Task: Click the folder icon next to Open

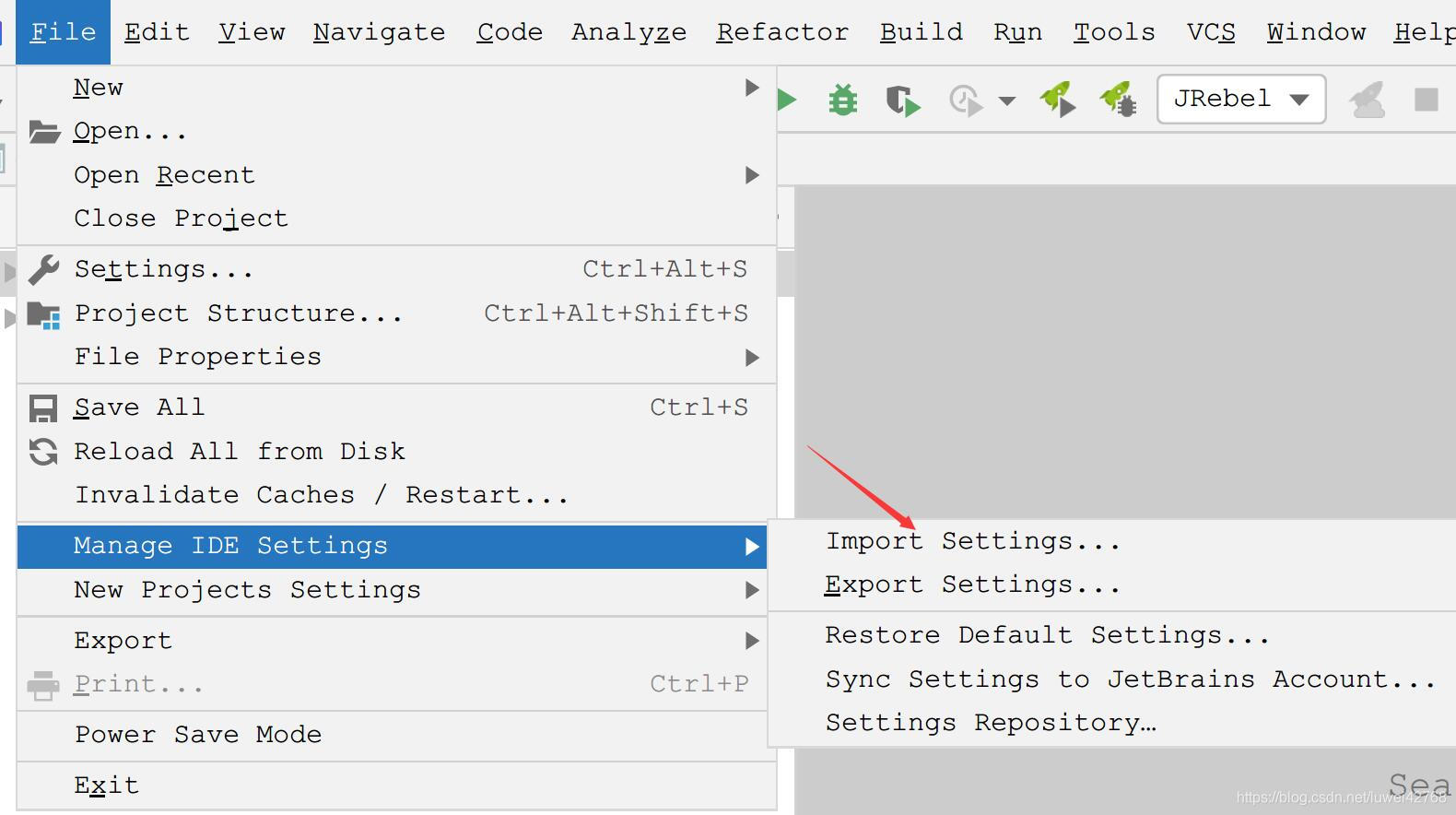Action: point(43,132)
